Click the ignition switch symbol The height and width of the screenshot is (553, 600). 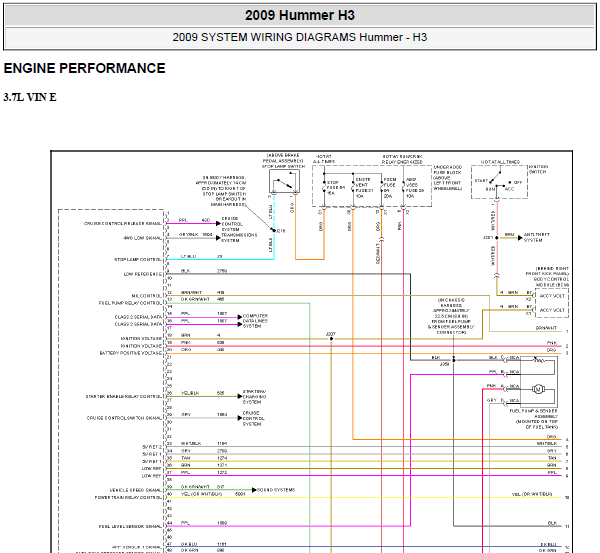499,182
